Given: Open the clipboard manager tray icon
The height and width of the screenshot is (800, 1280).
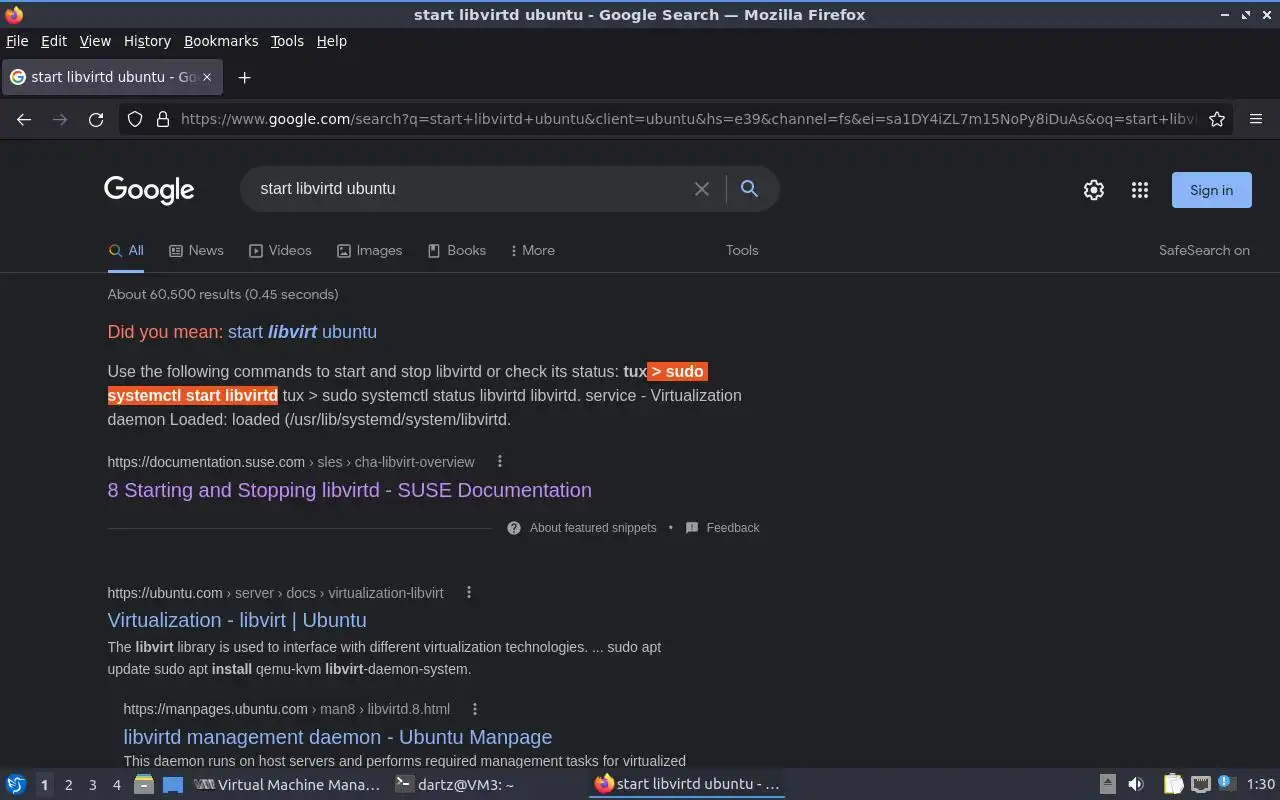Looking at the screenshot, I should 1173,784.
